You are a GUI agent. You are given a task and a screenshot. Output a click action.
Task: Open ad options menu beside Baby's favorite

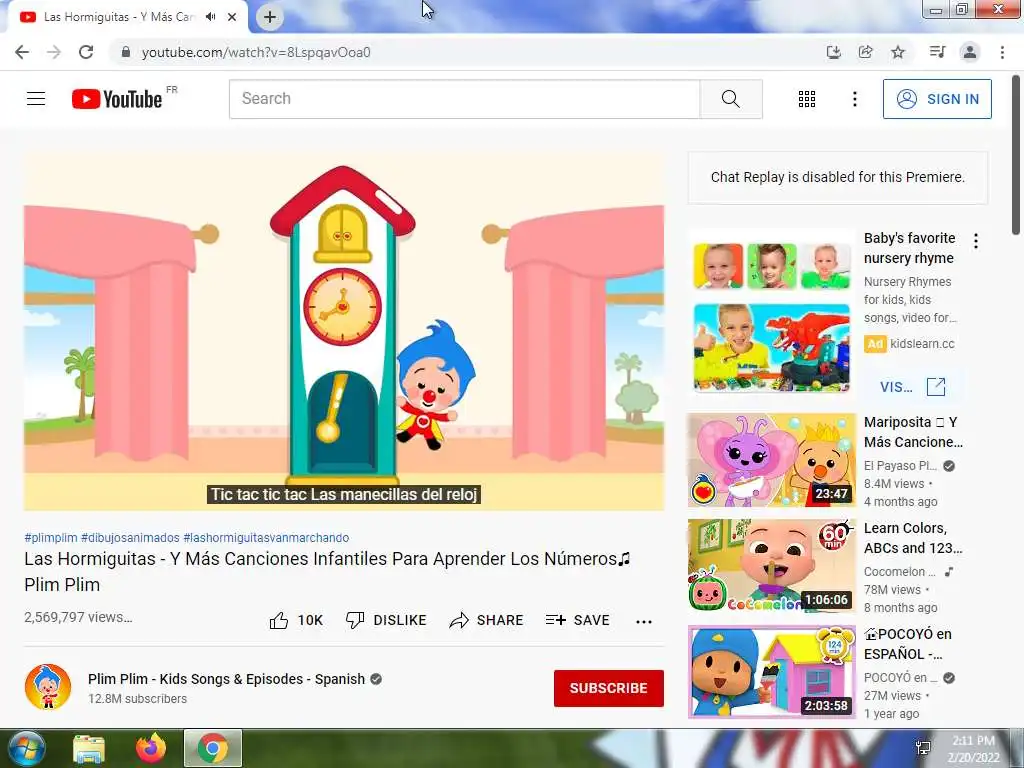coord(976,241)
